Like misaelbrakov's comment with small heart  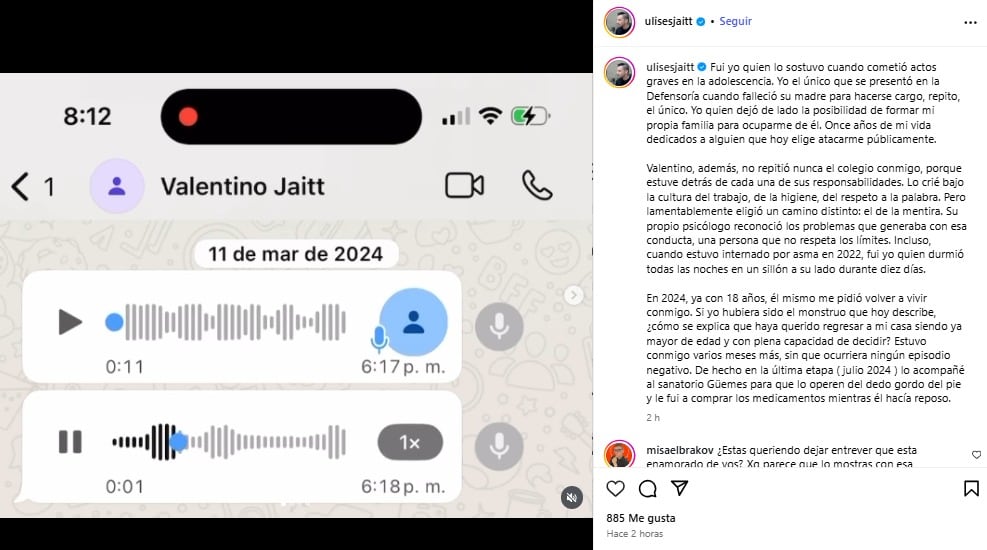pos(976,455)
